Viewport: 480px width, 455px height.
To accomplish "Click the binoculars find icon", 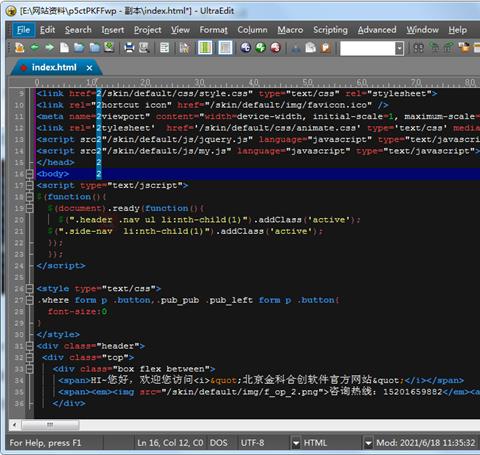I will (418, 48).
